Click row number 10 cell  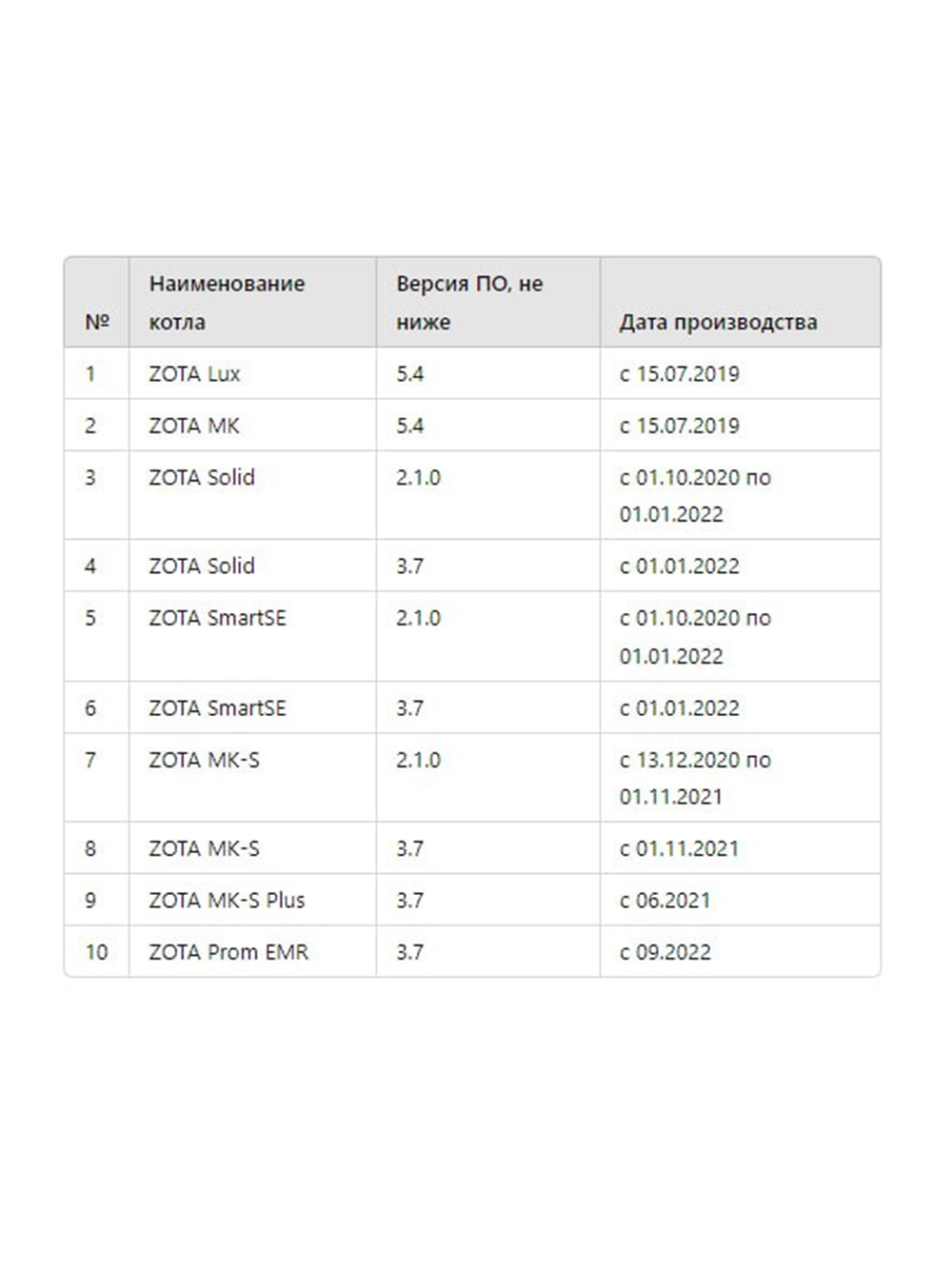click(x=97, y=951)
